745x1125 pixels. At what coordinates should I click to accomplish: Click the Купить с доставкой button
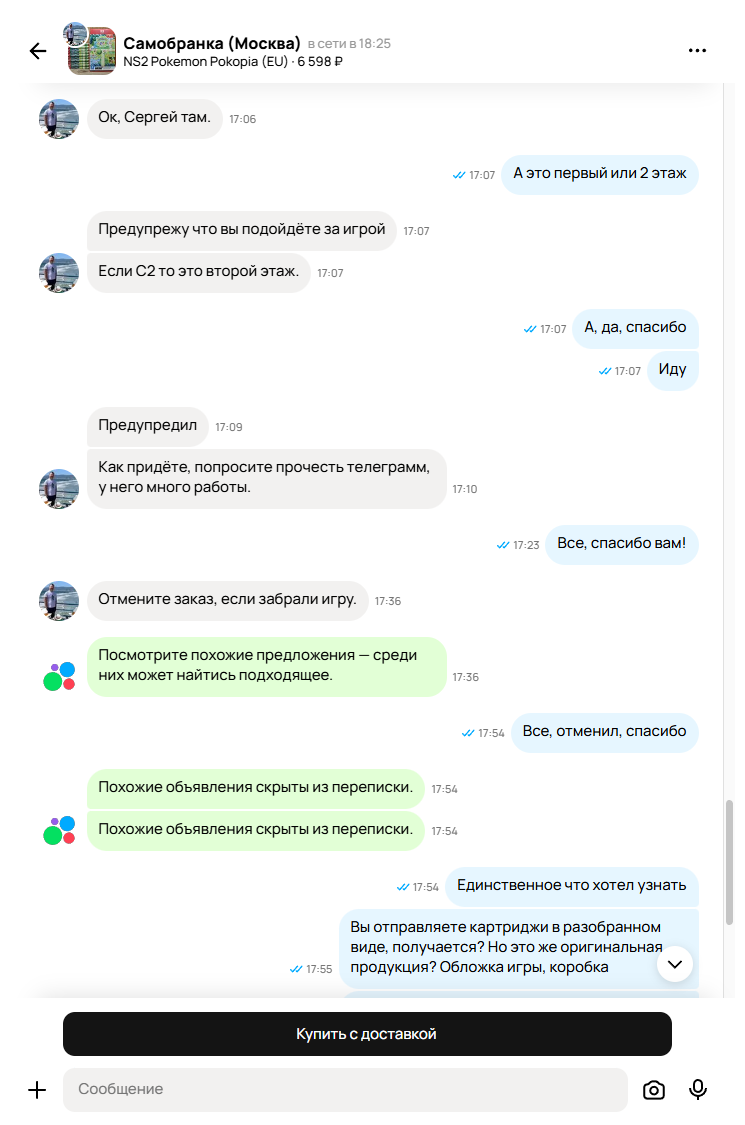(367, 1034)
